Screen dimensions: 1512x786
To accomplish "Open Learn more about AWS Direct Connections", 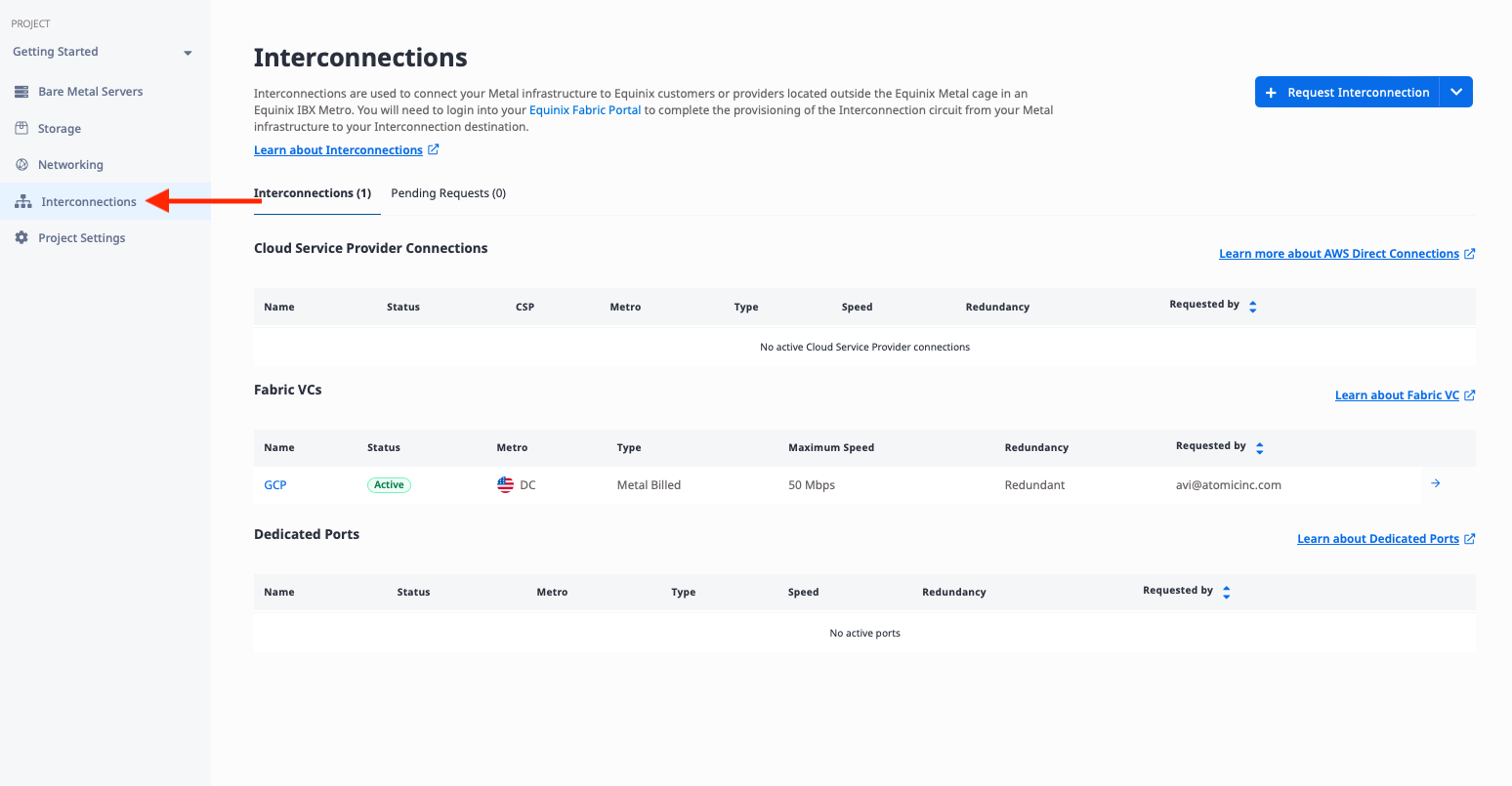I will tap(1339, 254).
